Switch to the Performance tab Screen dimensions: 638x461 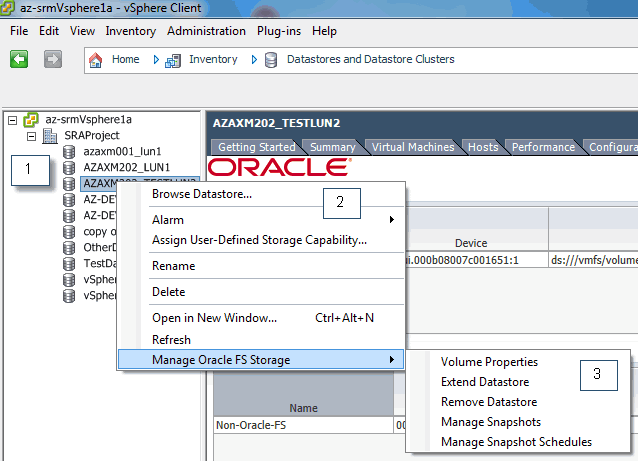coord(543,147)
